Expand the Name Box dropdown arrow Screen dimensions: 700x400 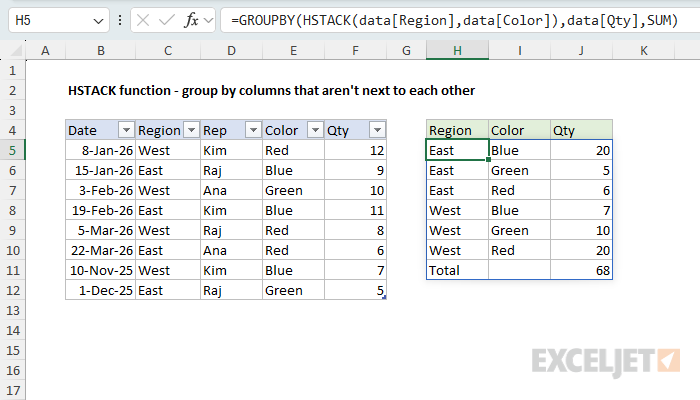pos(98,21)
